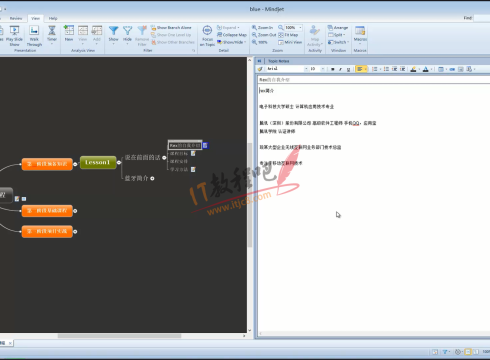The image size is (490, 360).
Task: Click the font color button
Action: coord(425,69)
